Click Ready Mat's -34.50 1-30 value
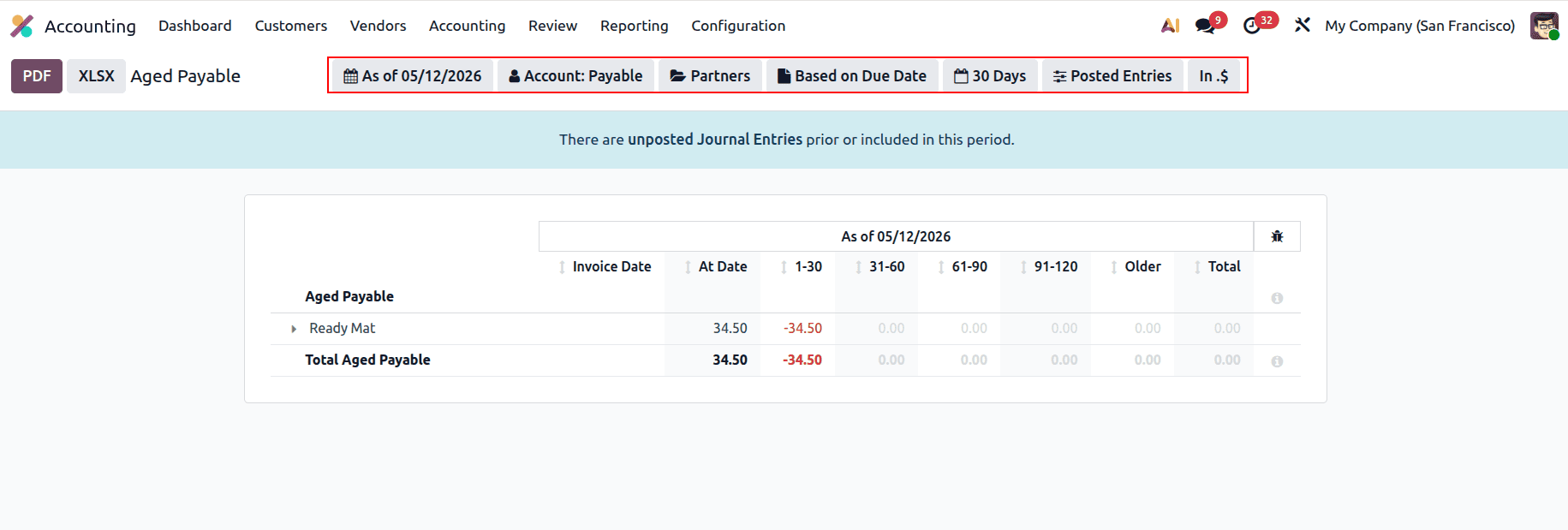 coord(802,329)
